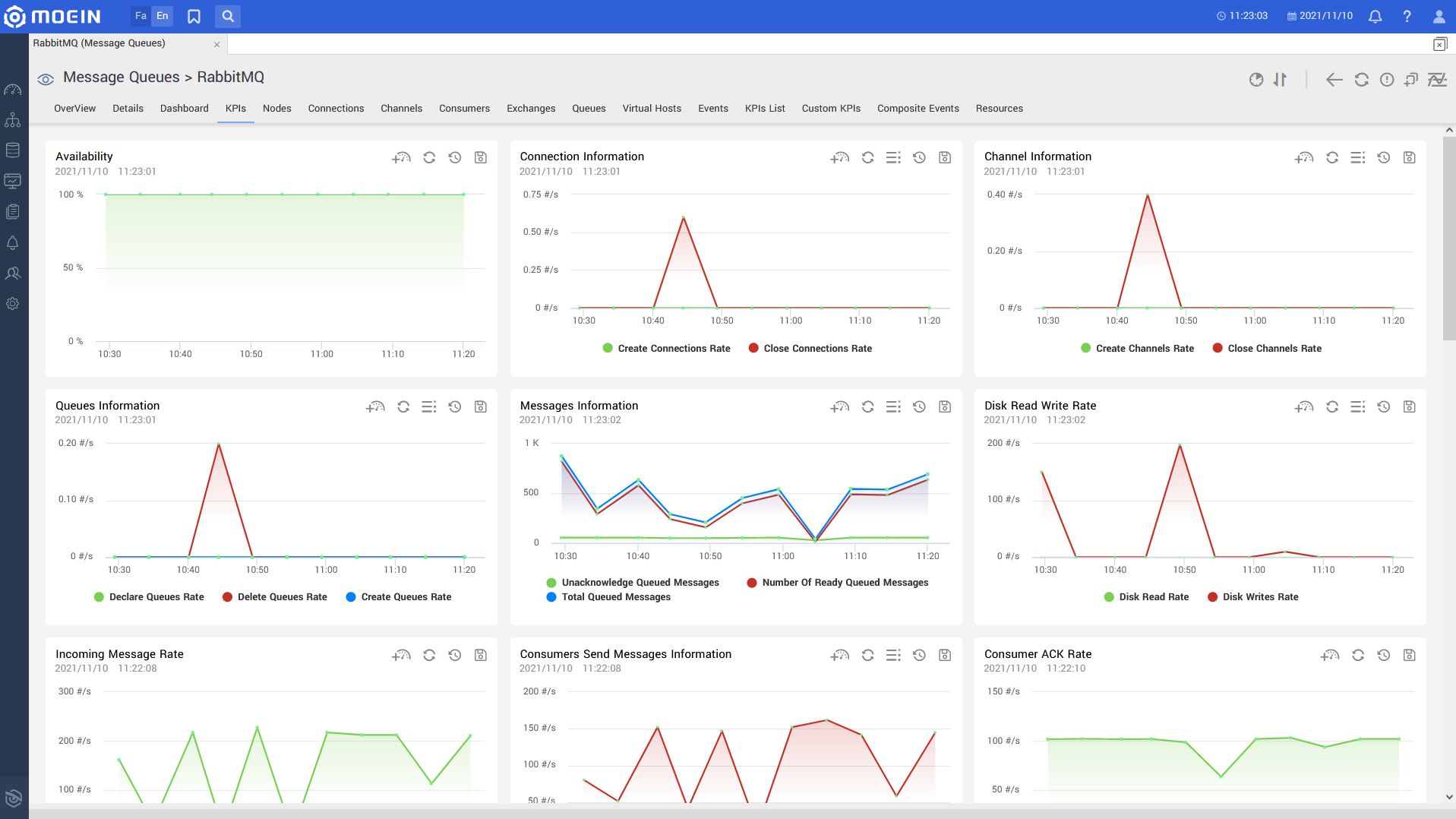Add gauge for Consumer ACK Rate chart
This screenshot has width=1456, height=819.
pyautogui.click(x=1330, y=655)
